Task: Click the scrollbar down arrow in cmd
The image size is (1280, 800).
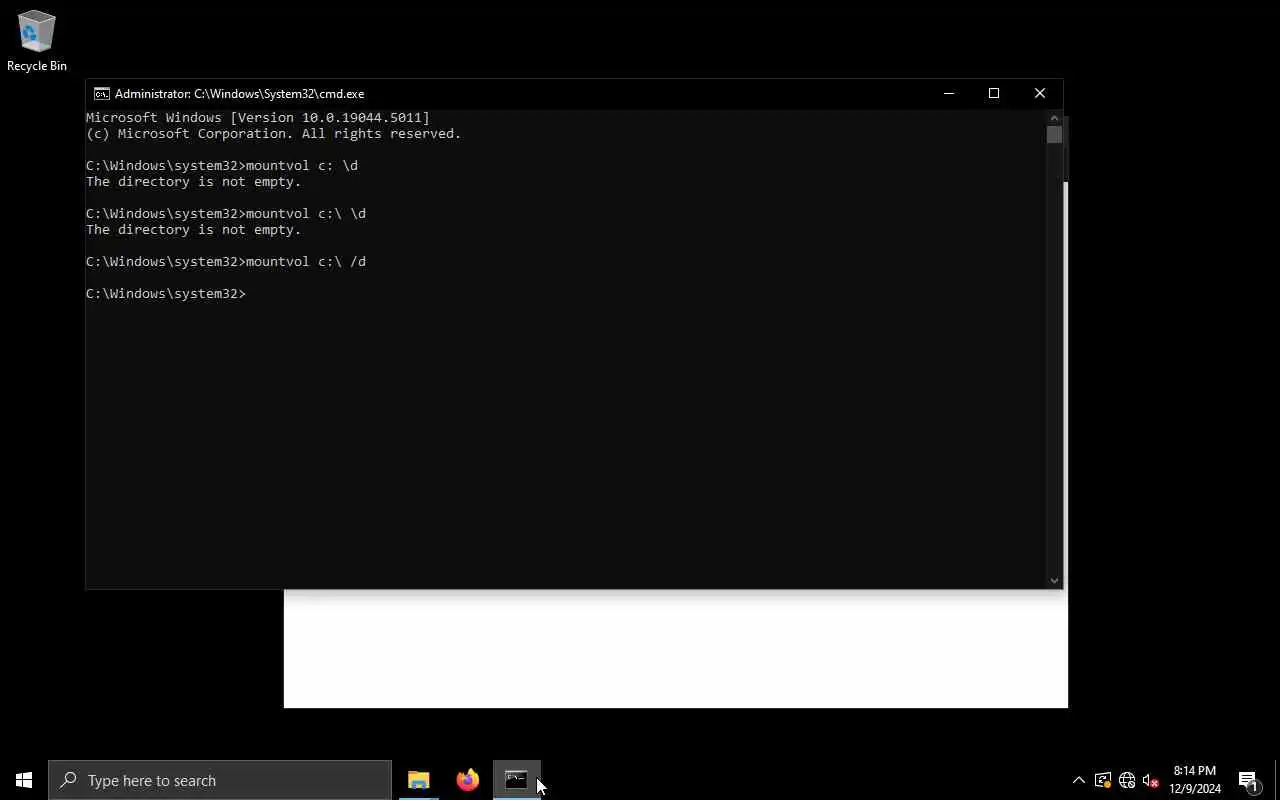Action: coord(1054,580)
